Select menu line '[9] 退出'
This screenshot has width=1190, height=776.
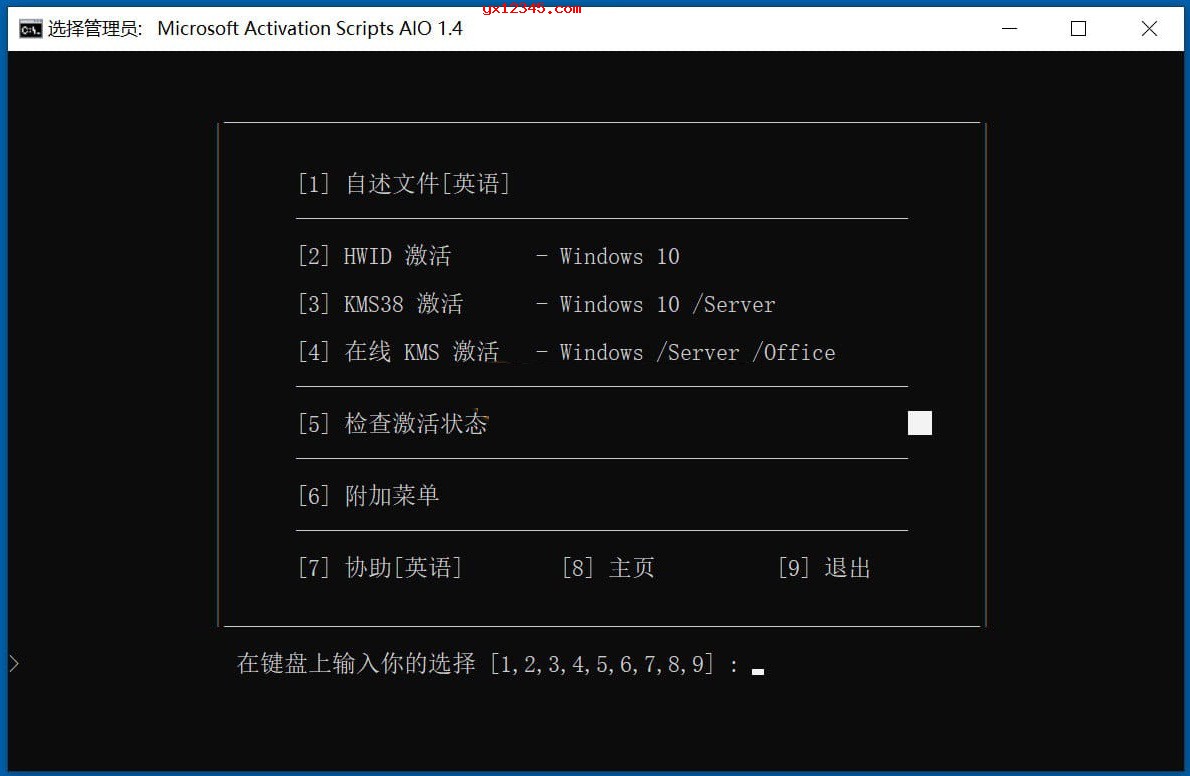pos(825,567)
